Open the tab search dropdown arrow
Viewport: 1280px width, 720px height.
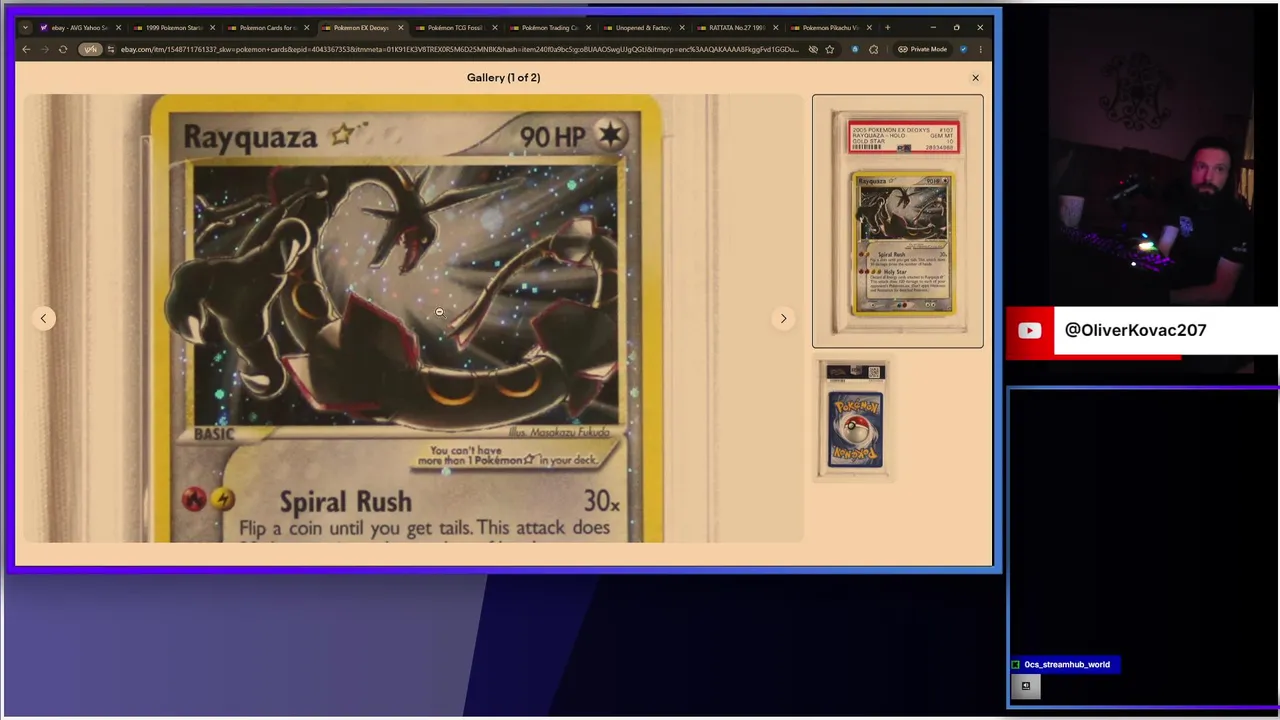point(25,28)
